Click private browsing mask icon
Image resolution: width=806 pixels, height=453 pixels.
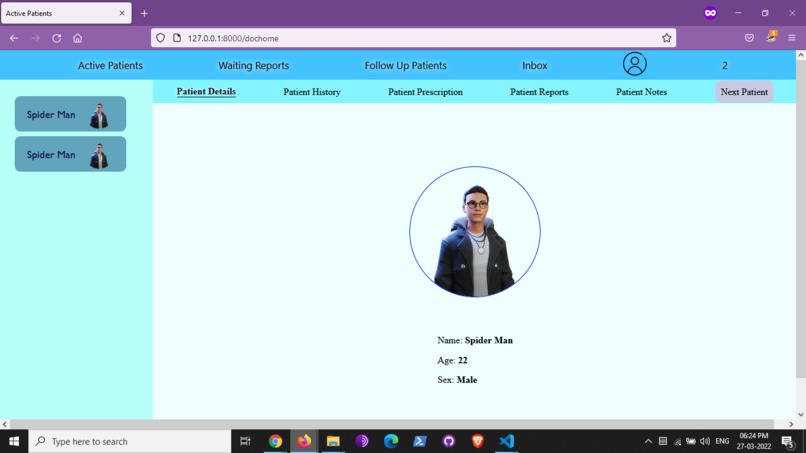click(710, 13)
